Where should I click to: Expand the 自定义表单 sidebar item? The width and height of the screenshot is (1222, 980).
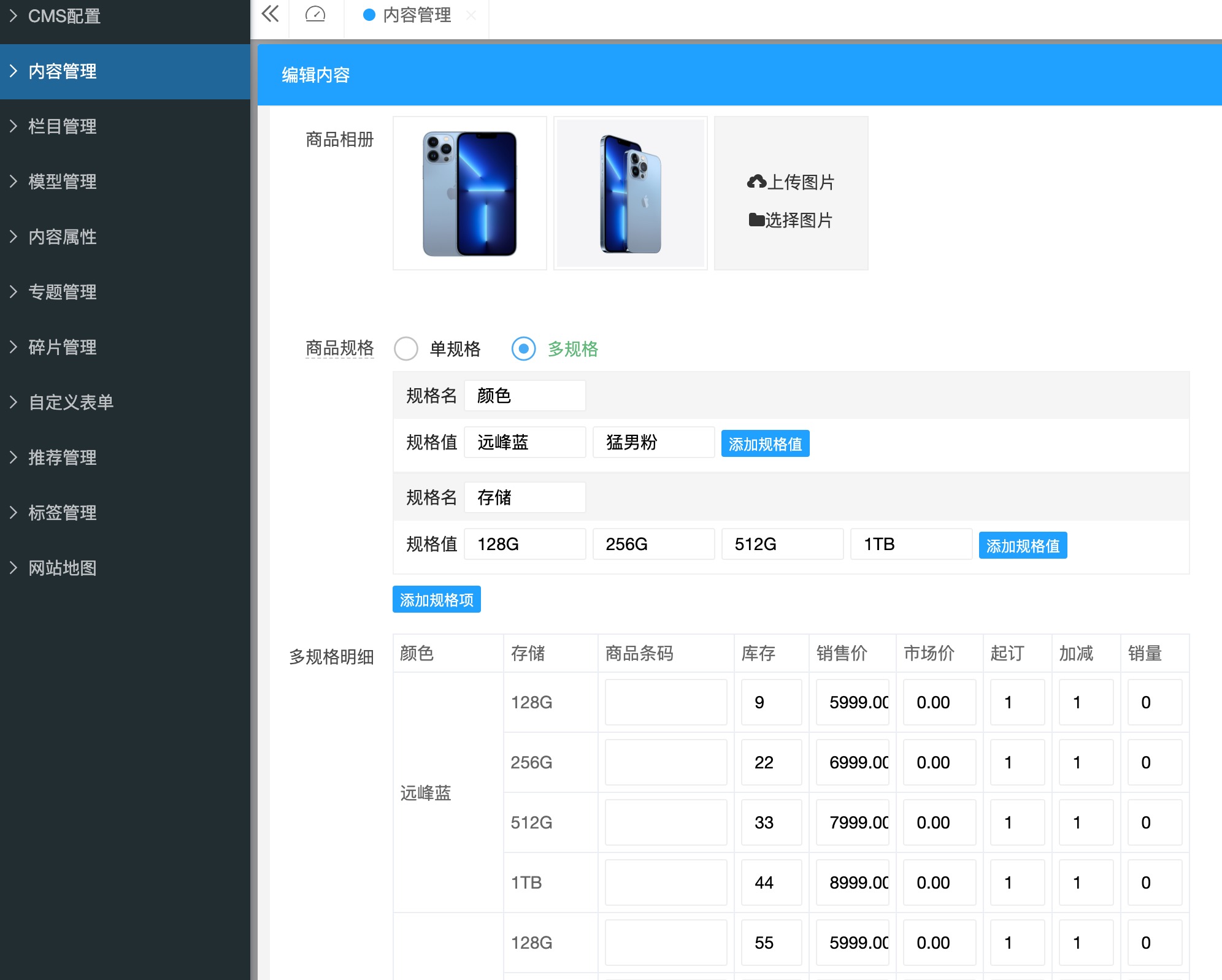pyautogui.click(x=125, y=402)
